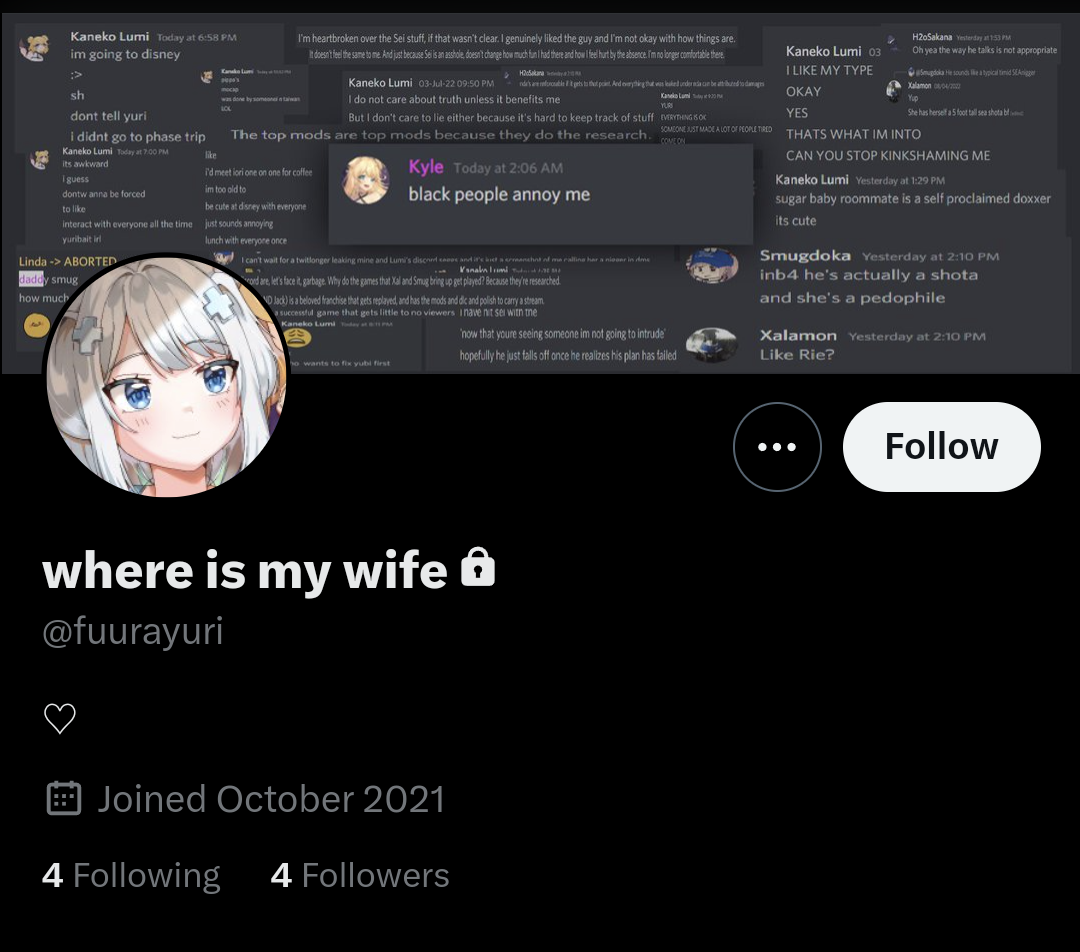The image size is (1080, 952).
Task: Open the 4 Following list
Action: [131, 876]
